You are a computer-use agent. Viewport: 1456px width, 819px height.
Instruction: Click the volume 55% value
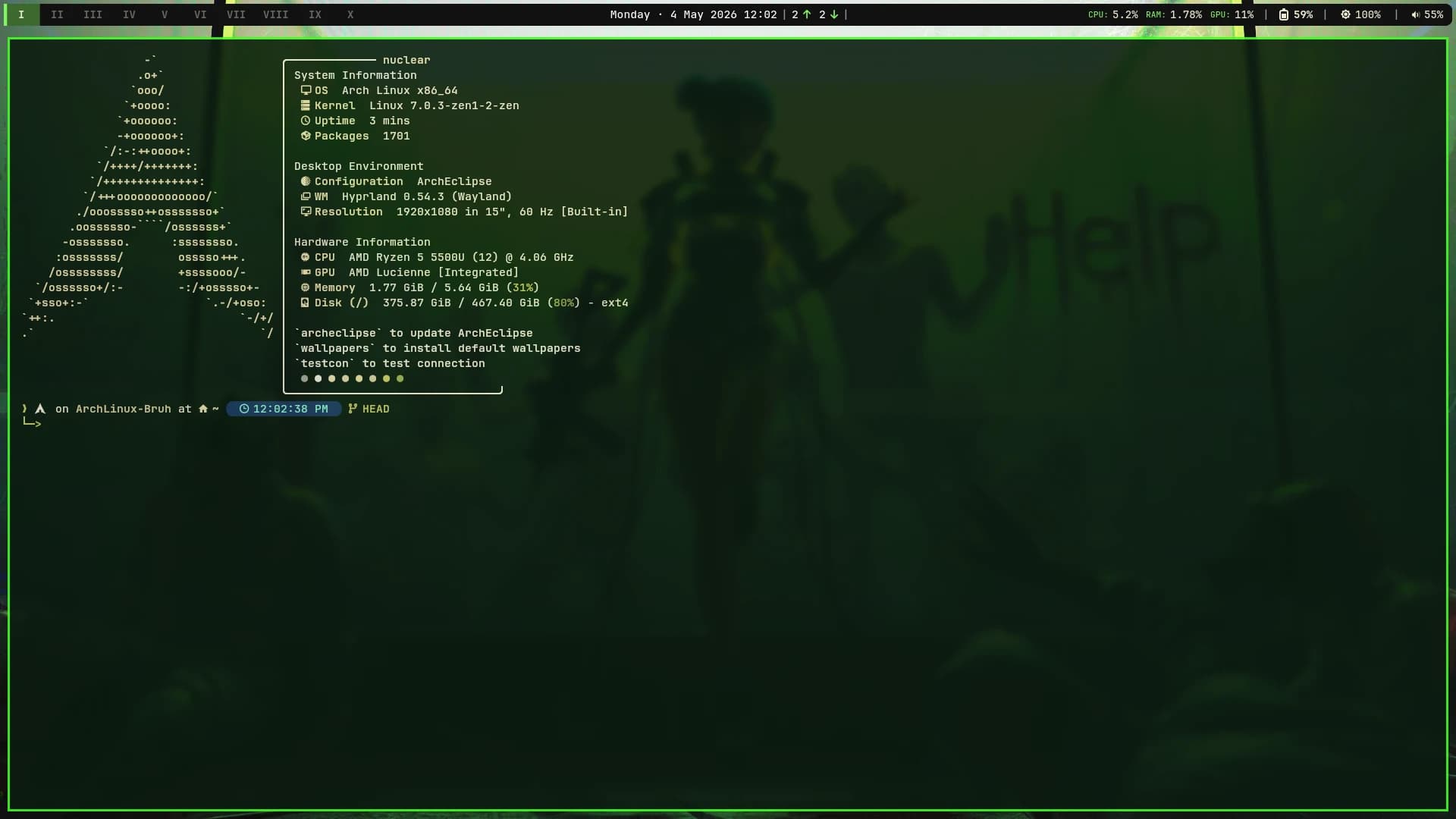(x=1433, y=14)
